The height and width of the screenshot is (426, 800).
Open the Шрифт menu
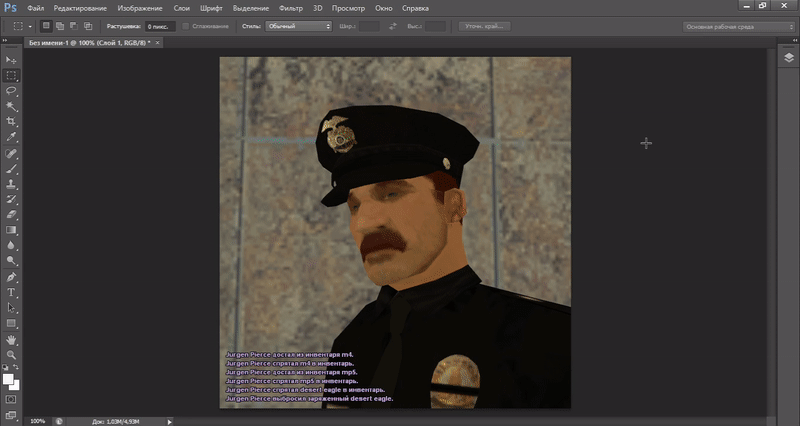(x=211, y=8)
